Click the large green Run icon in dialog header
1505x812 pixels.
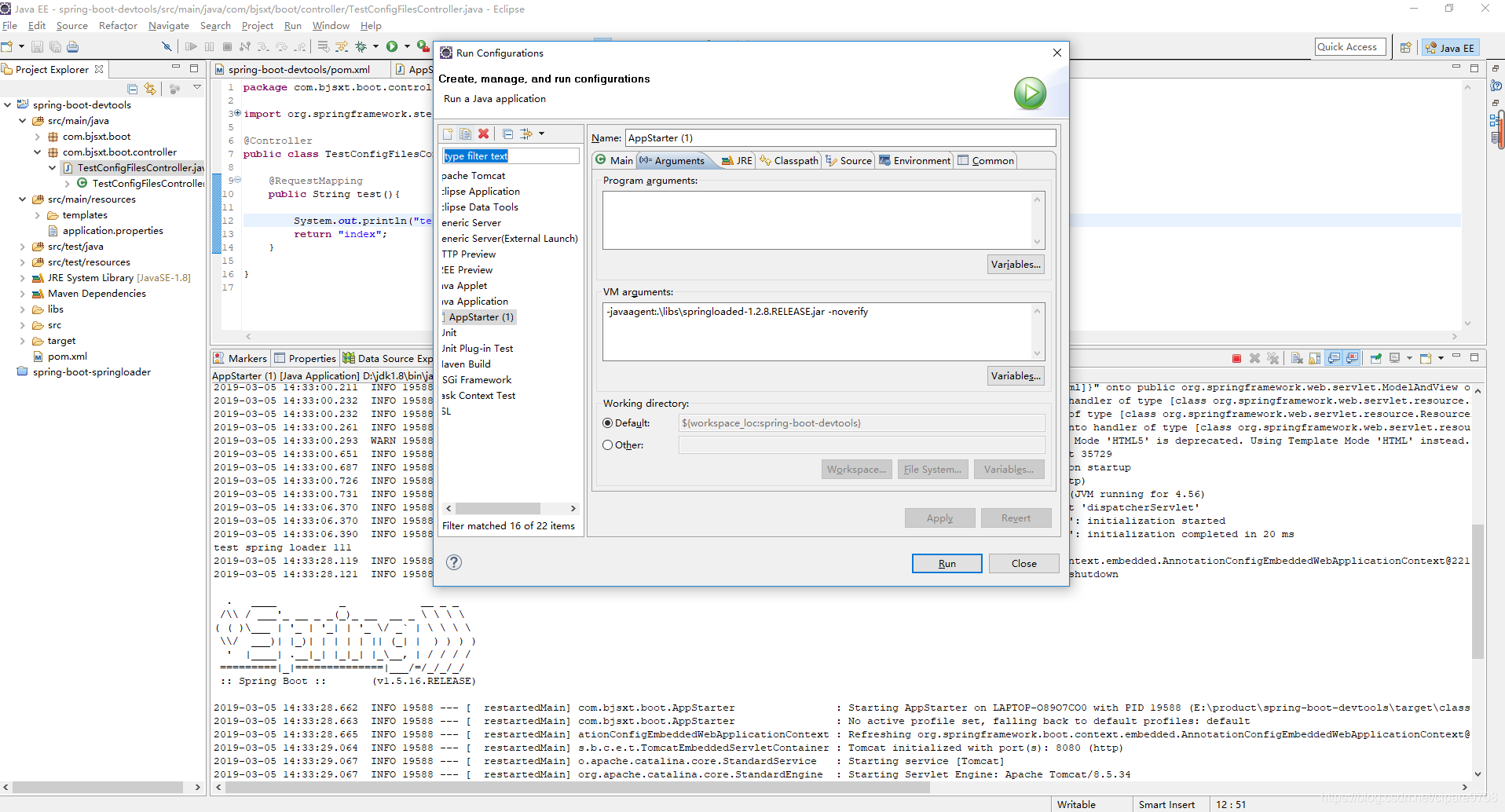(x=1030, y=93)
